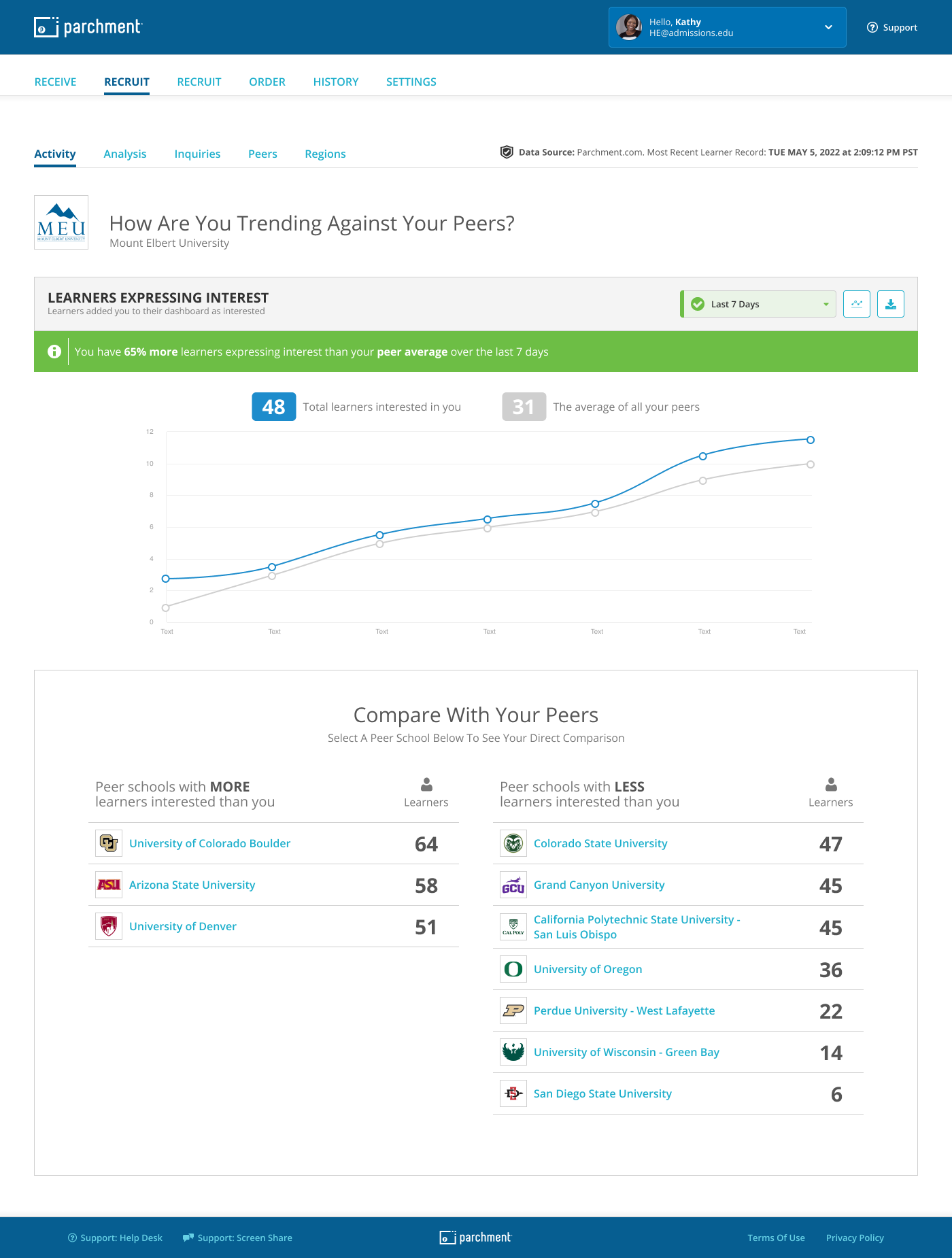Open the HISTORY menu item
The width and height of the screenshot is (952, 1258).
[336, 82]
